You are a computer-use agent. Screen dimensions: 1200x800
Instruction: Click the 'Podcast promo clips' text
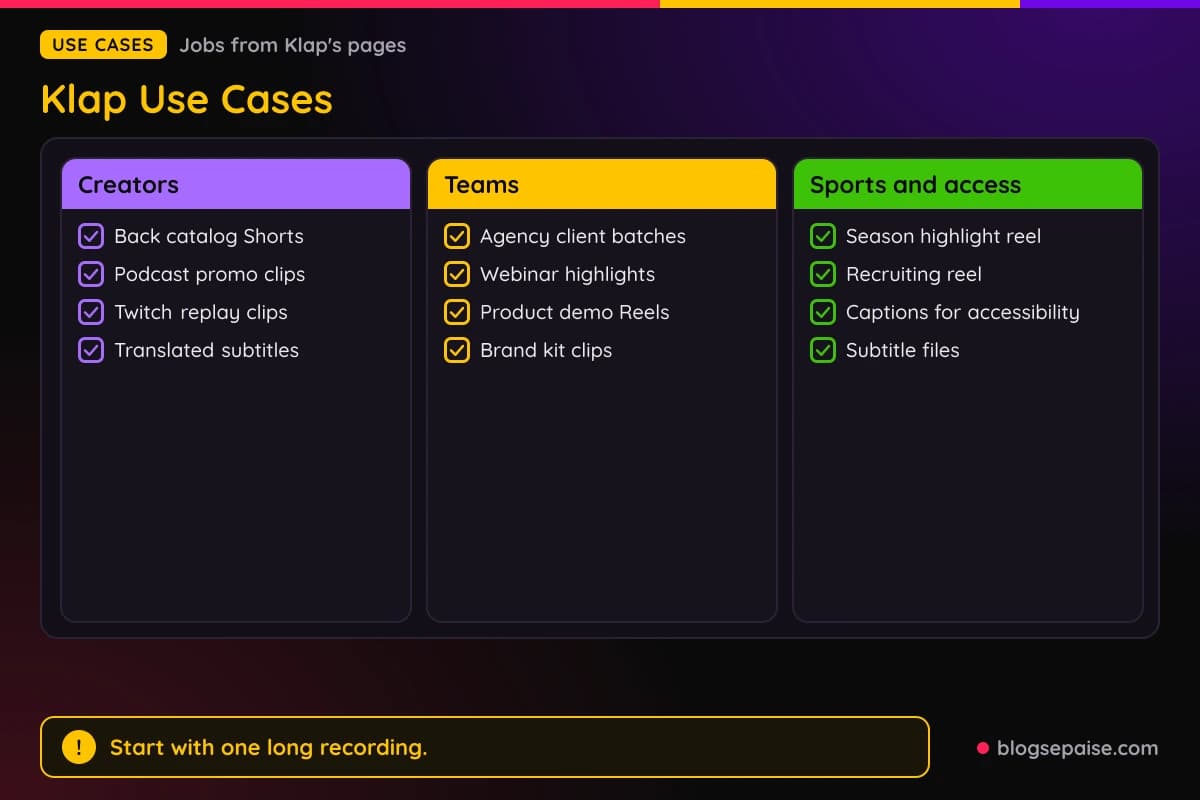[210, 275]
